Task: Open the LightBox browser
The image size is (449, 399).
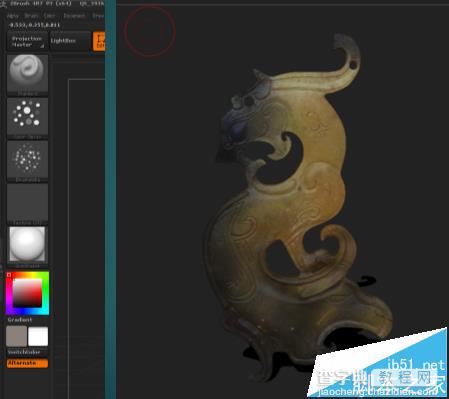Action: (70, 41)
